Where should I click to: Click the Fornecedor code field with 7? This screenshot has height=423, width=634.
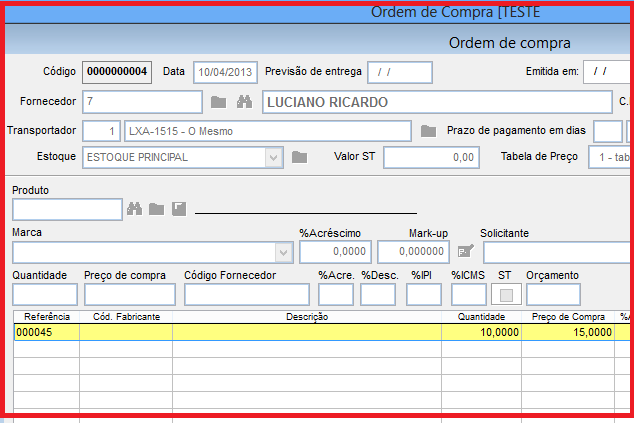coord(142,102)
